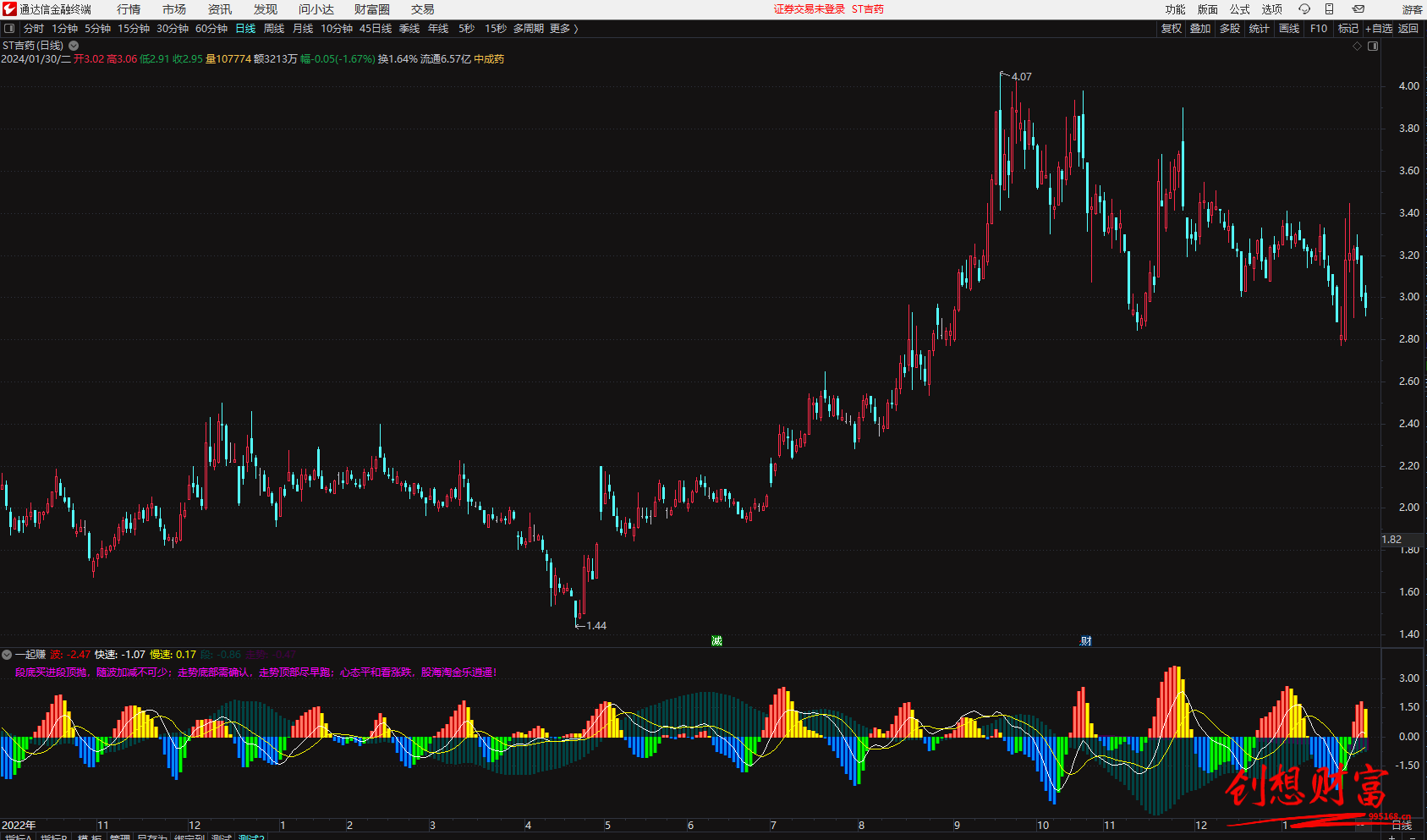Switch to 60分钟 period
Screen dimensions: 1427x840
[x=211, y=29]
